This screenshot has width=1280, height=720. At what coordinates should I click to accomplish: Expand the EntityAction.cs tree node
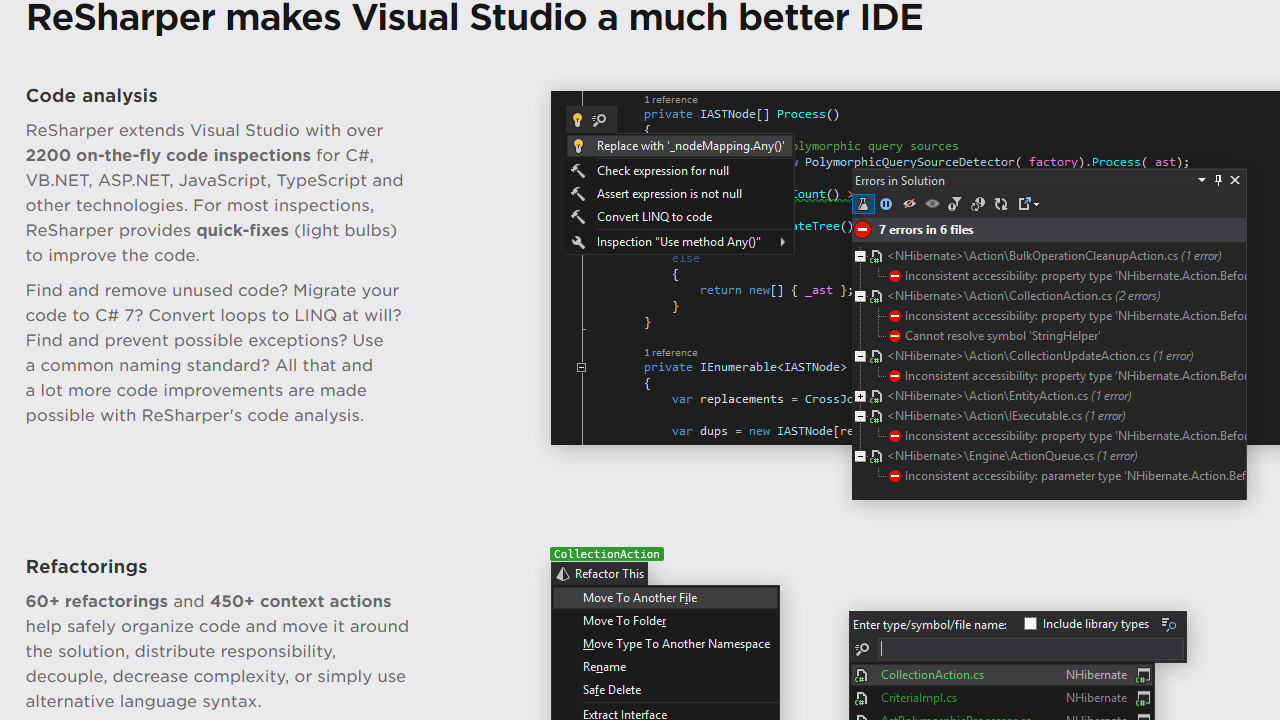[x=860, y=396]
